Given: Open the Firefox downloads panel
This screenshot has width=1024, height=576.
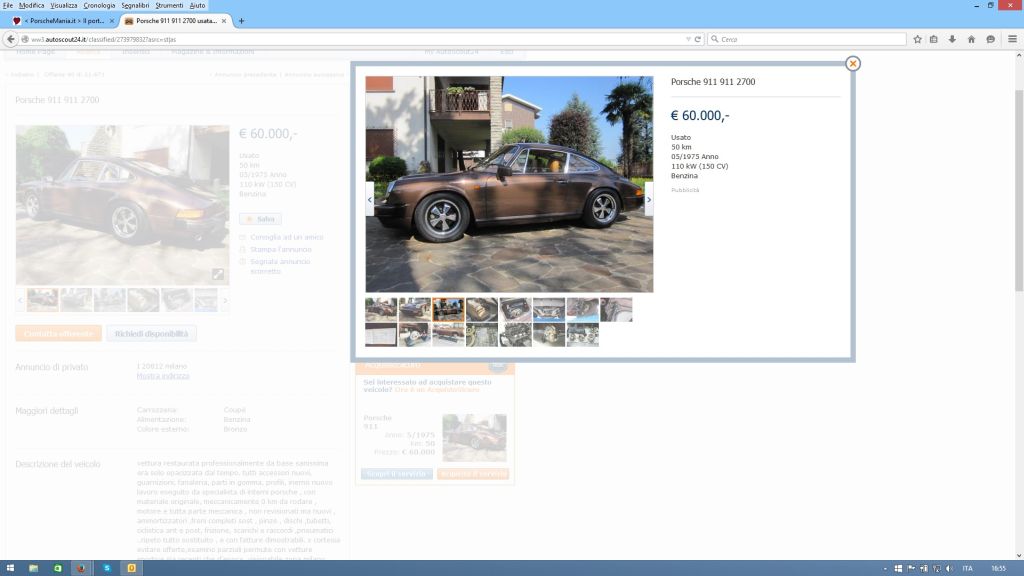Looking at the screenshot, I should pyautogui.click(x=952, y=39).
